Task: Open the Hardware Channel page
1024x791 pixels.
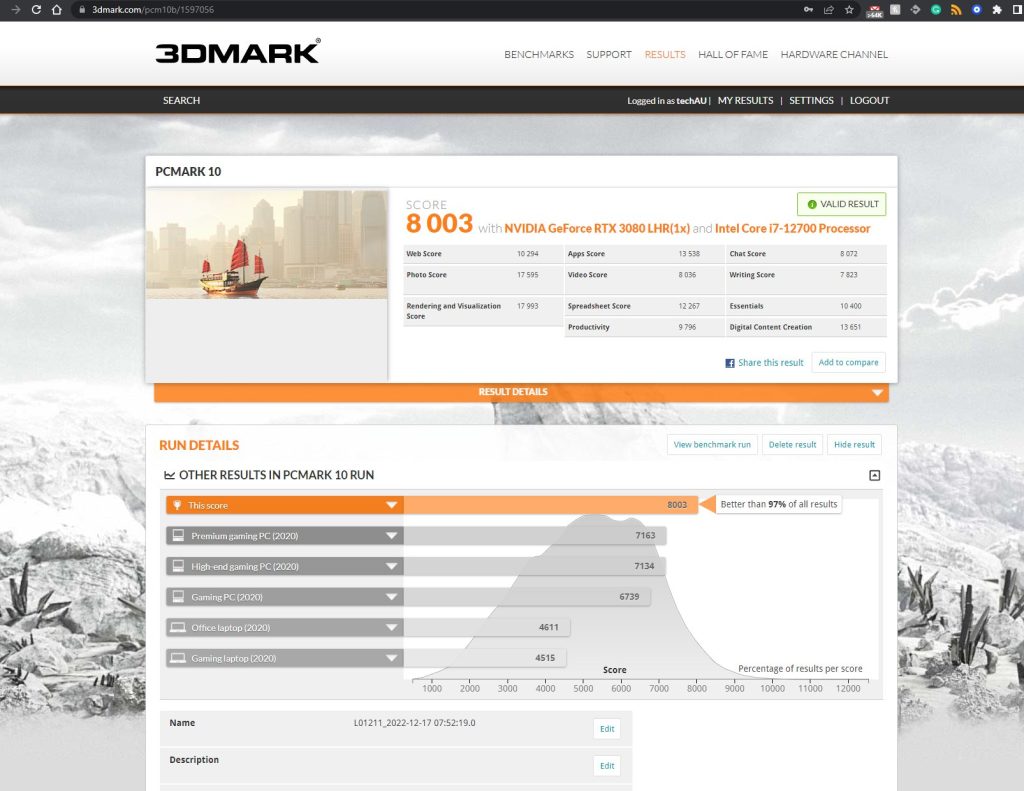Action: (x=834, y=54)
